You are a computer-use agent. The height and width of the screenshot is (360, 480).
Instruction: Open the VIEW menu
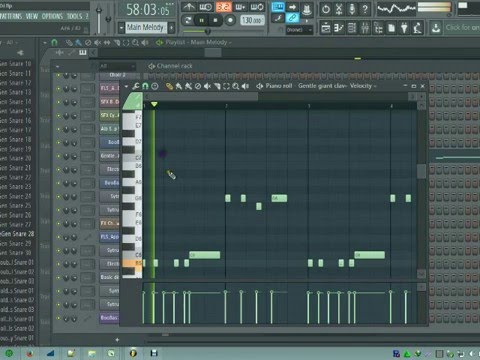[x=32, y=16]
